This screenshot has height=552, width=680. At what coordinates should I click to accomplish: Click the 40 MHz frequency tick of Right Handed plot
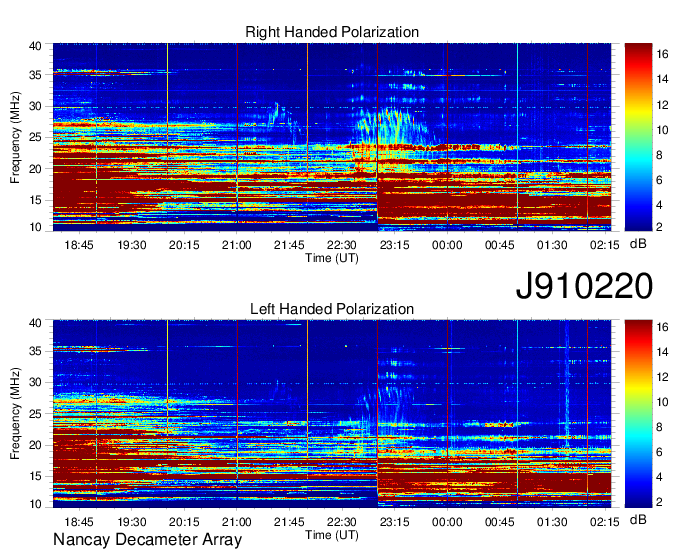click(35, 46)
